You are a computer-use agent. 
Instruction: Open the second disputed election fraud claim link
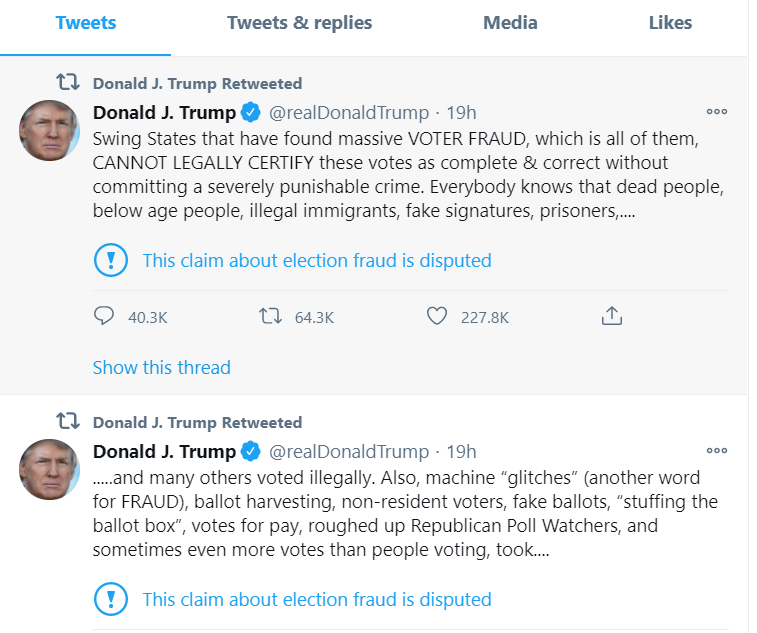pyautogui.click(x=317, y=600)
